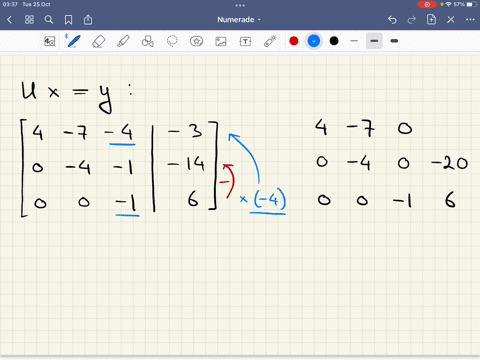
Task: Select the Highlighter tool
Action: [123, 41]
